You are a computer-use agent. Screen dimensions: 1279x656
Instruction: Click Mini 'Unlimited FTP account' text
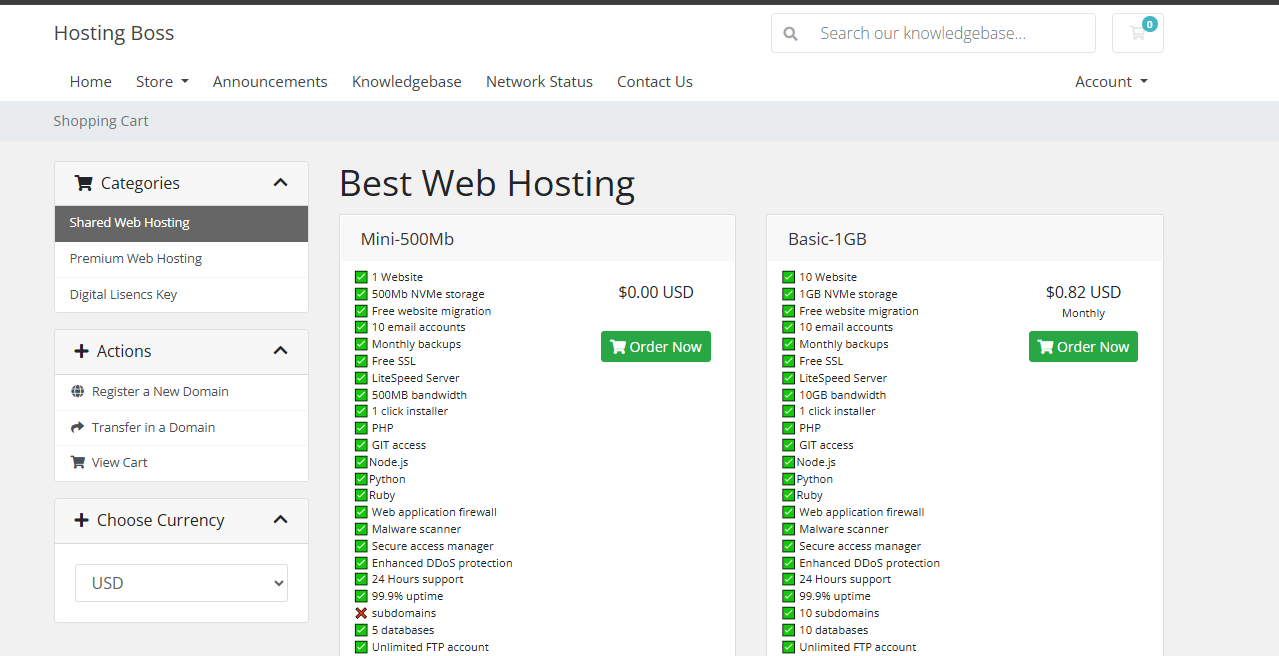430,647
